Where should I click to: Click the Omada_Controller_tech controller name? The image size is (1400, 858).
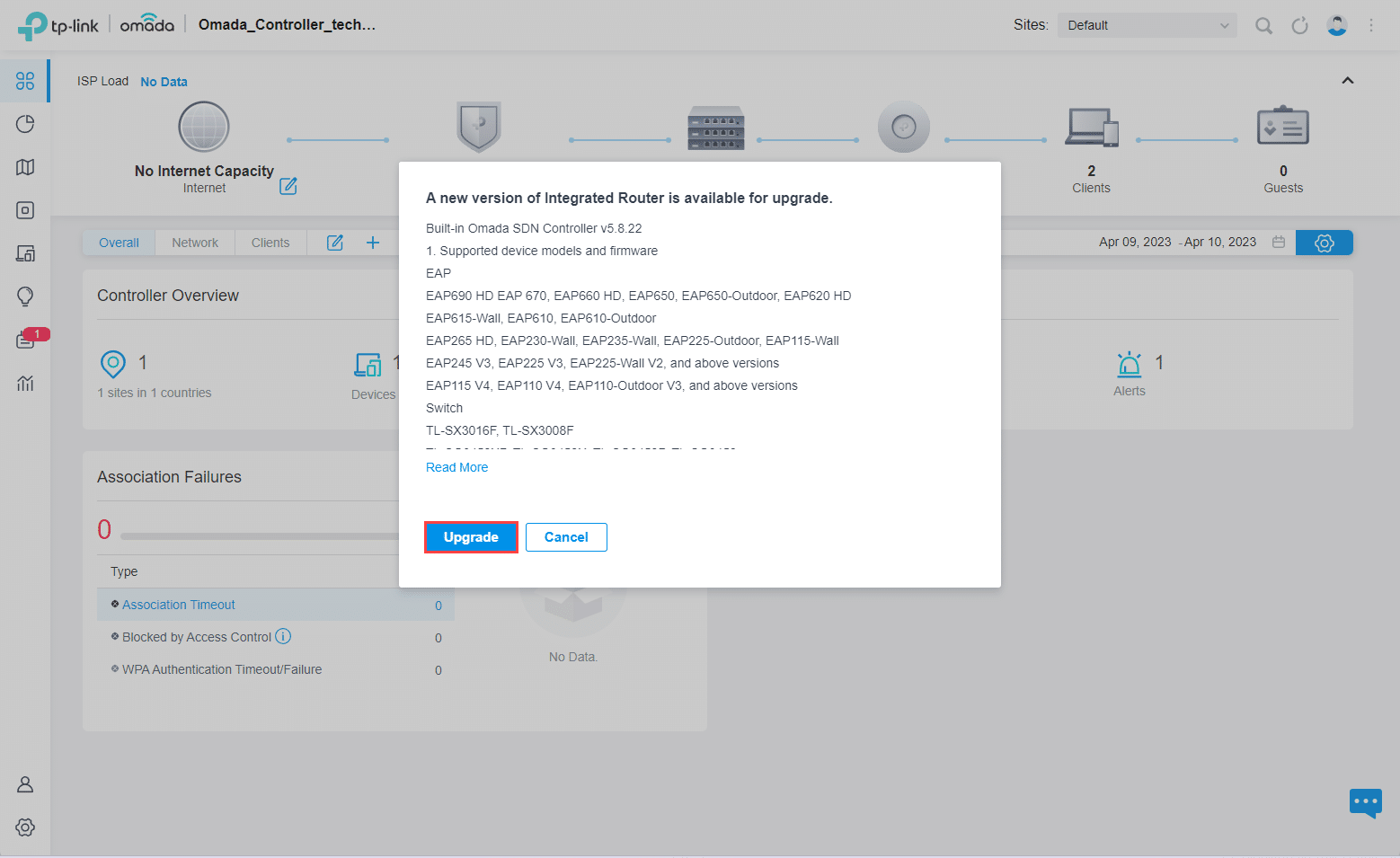point(287,24)
